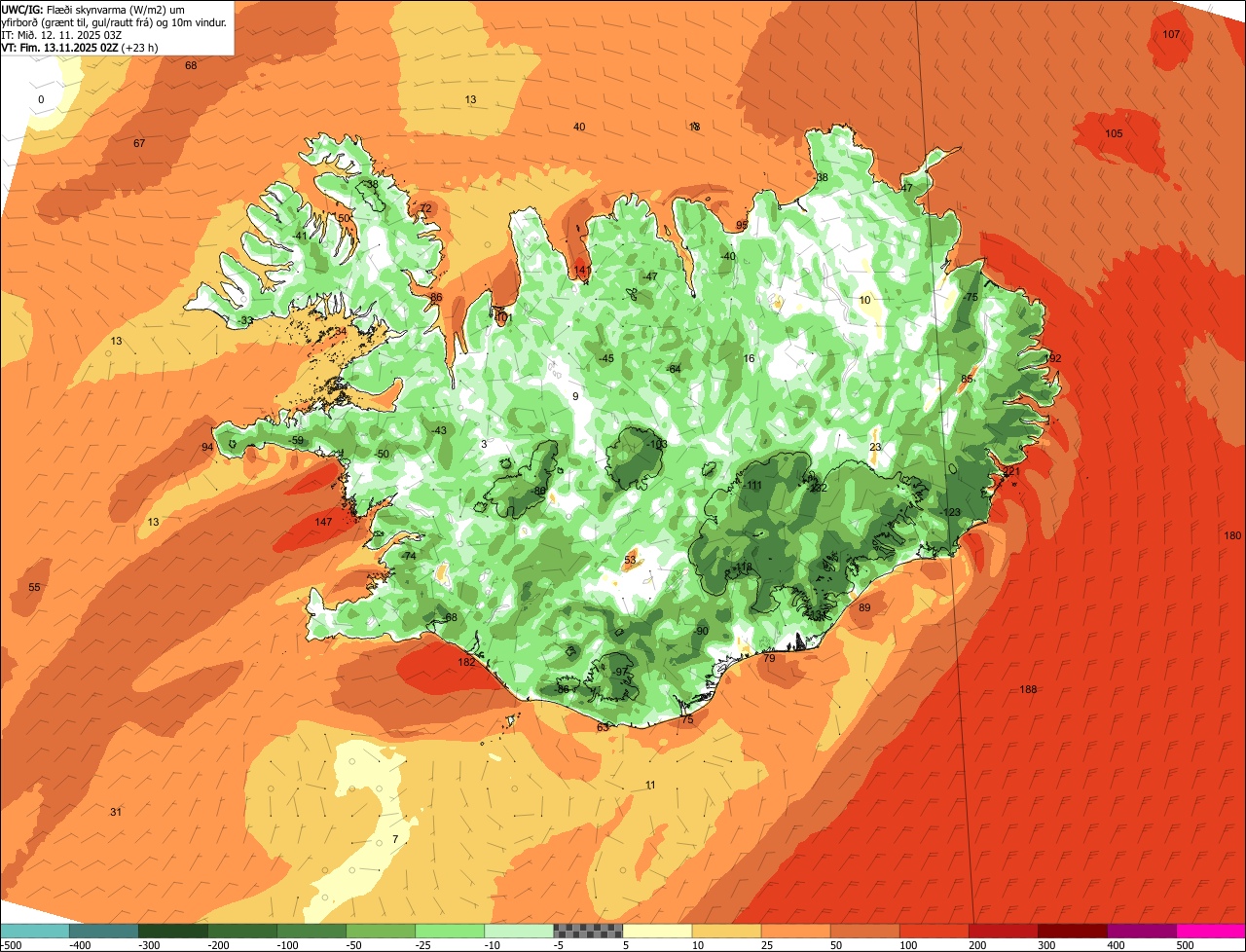Click the value -103 on the central glacier

coord(657,444)
